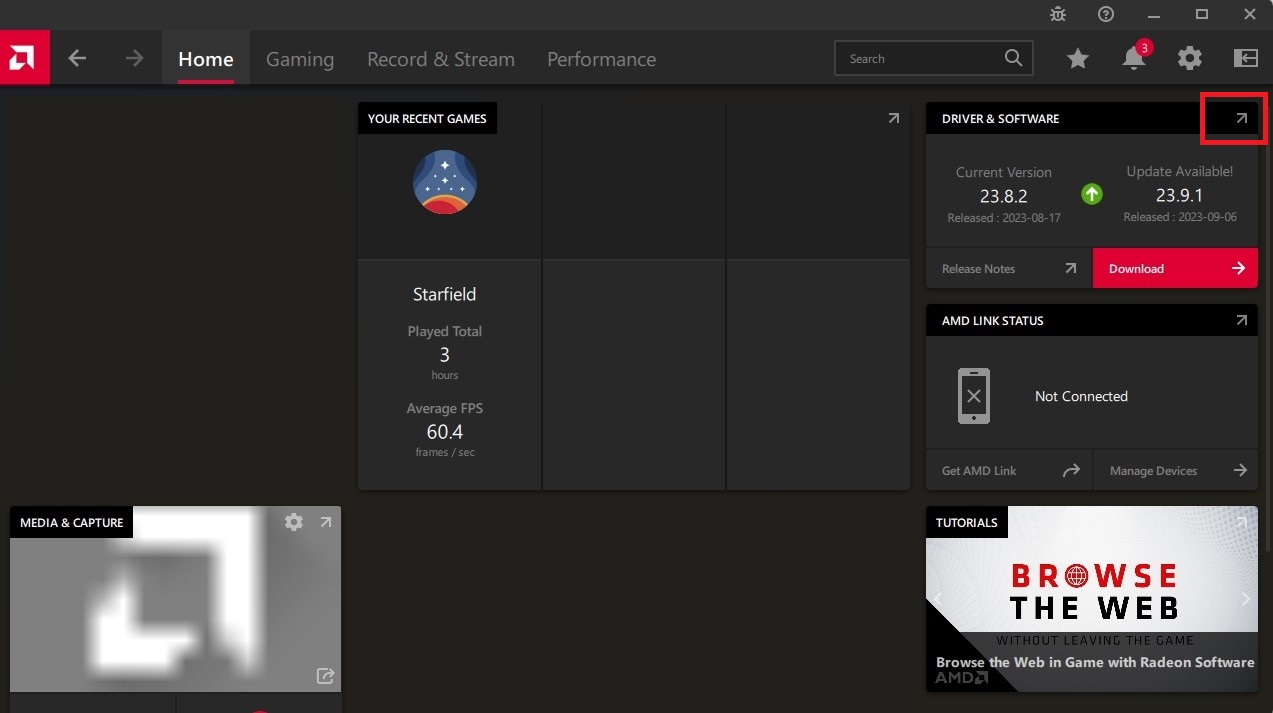The image size is (1273, 713).
Task: Click the Starfield game icon
Action: [x=445, y=182]
